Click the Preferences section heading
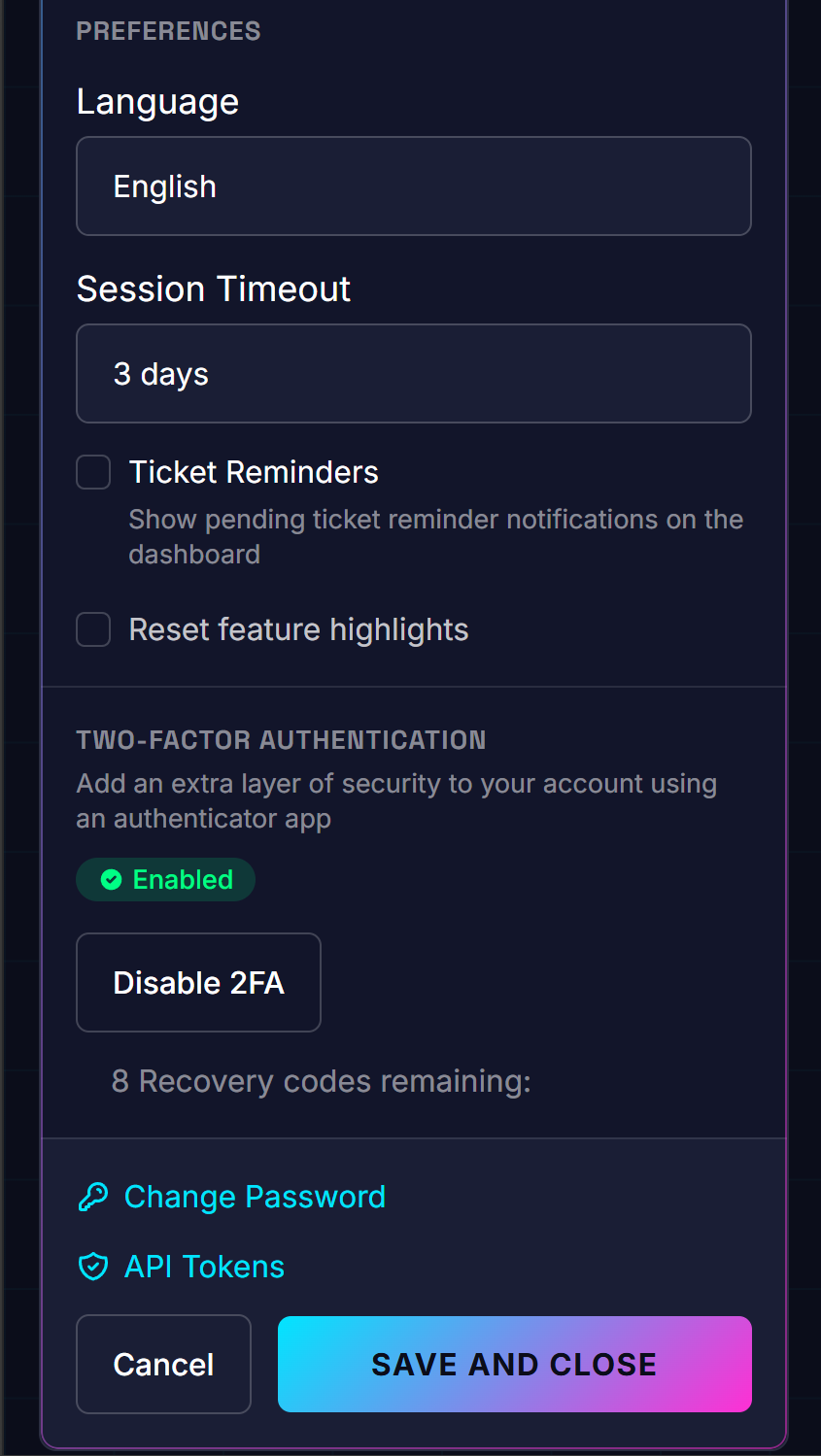Screen dimensions: 821x1456 (168, 31)
